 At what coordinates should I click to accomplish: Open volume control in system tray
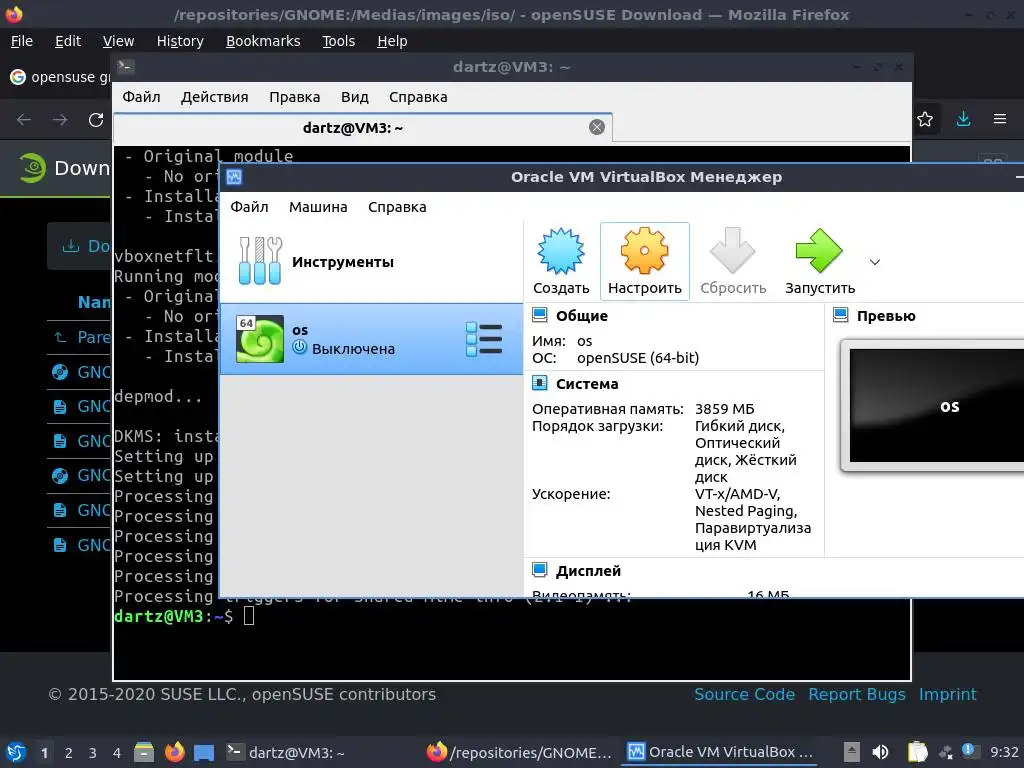[880, 752]
